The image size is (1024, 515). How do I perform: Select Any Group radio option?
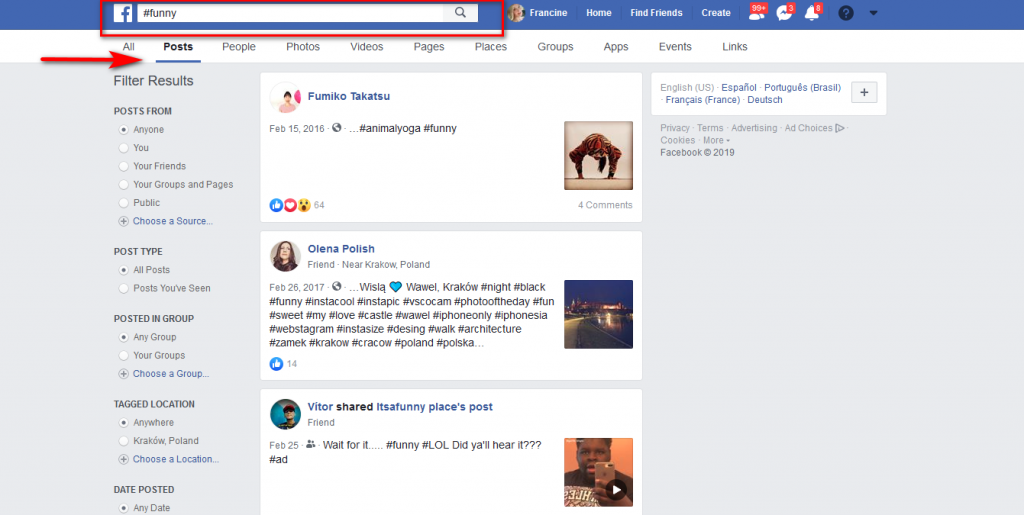(123, 337)
